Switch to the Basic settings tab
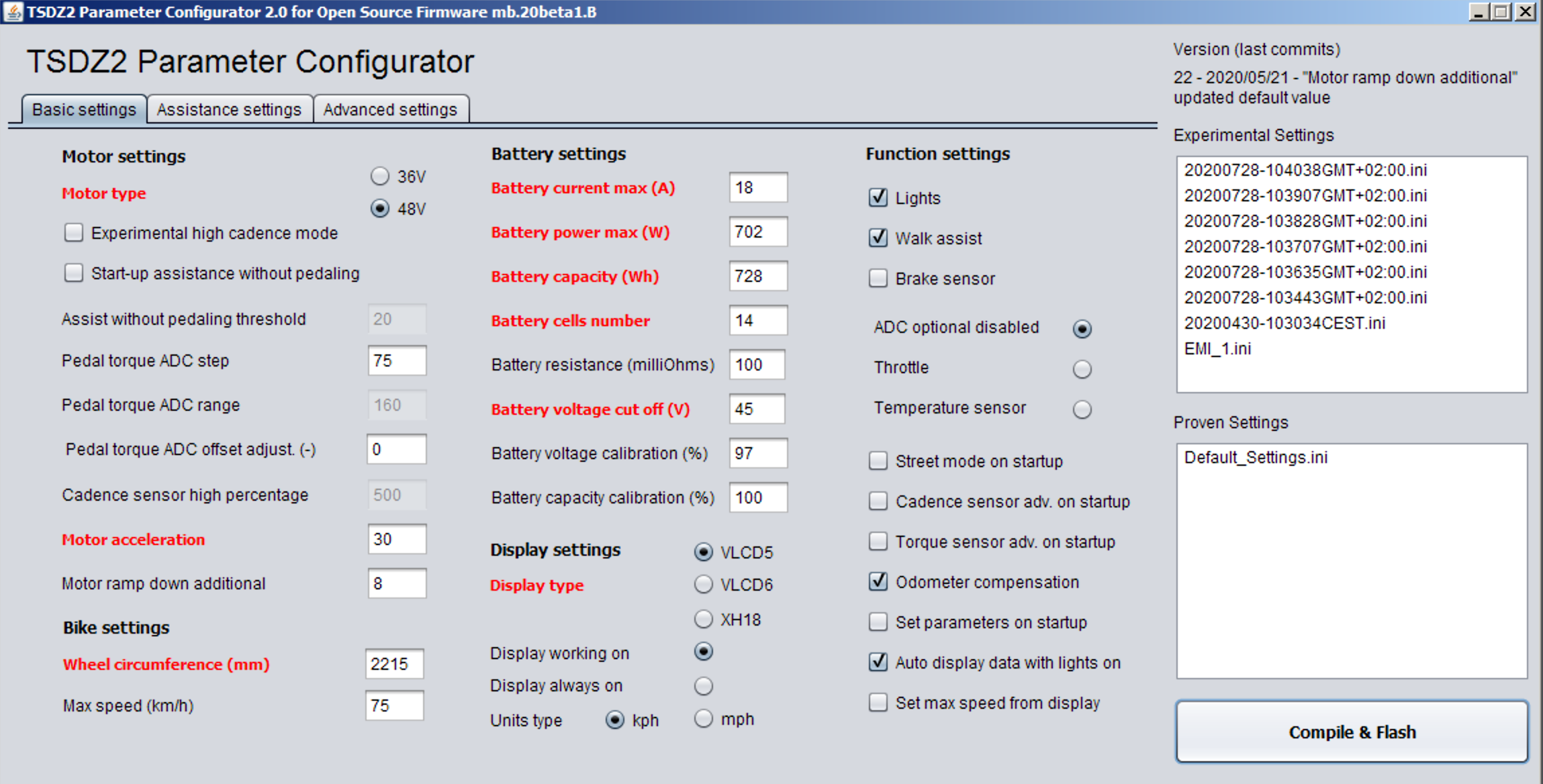1543x784 pixels. click(84, 109)
